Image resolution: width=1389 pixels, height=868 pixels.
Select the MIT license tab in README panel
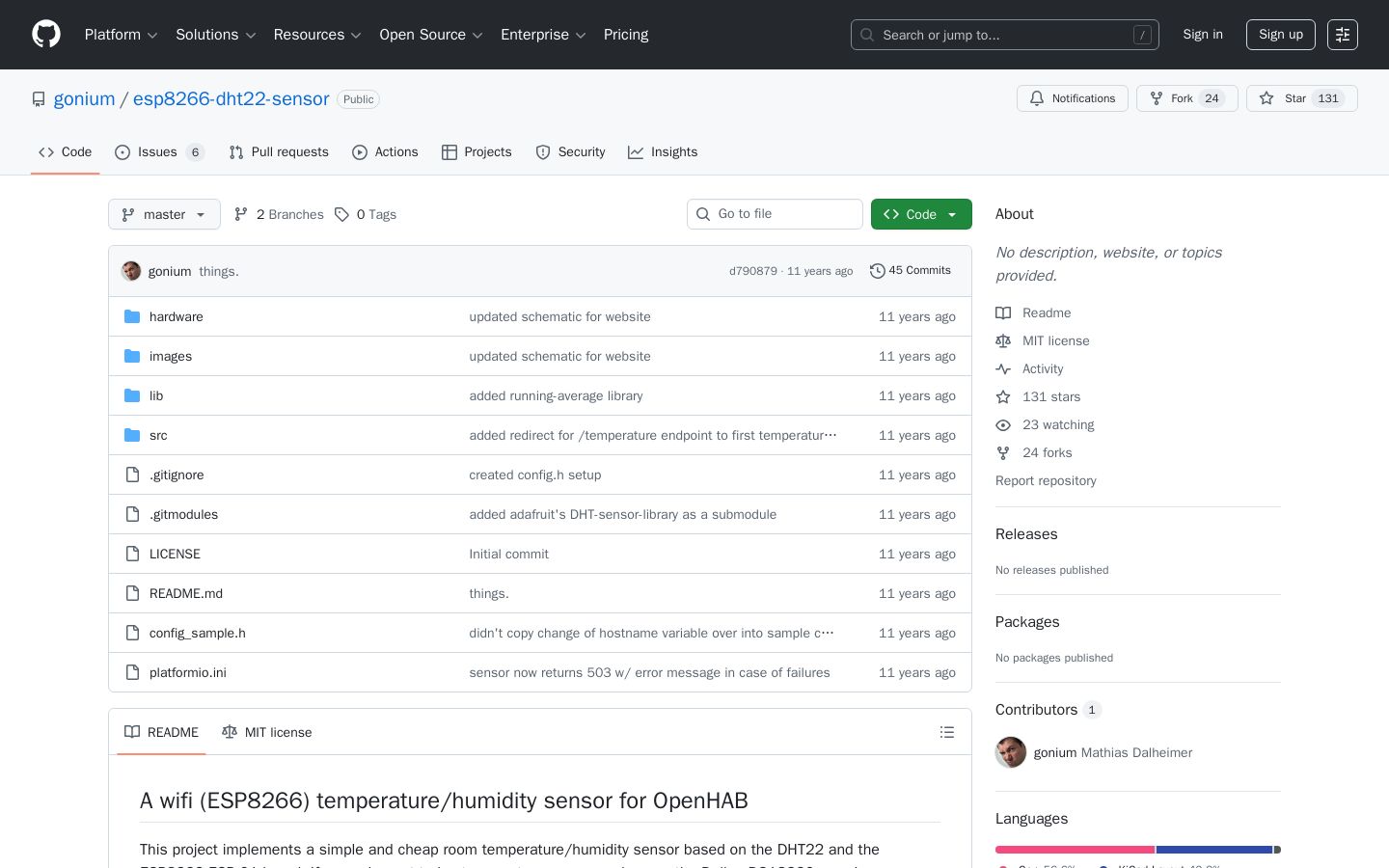coord(267,732)
